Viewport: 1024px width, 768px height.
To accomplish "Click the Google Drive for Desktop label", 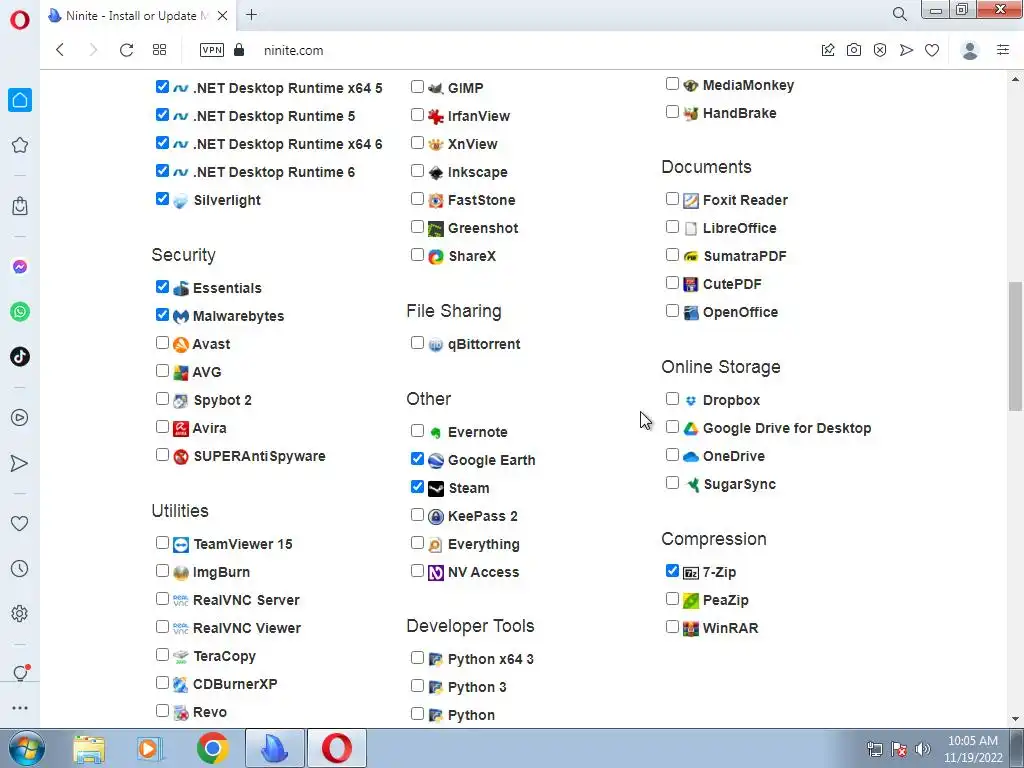I will [x=787, y=428].
